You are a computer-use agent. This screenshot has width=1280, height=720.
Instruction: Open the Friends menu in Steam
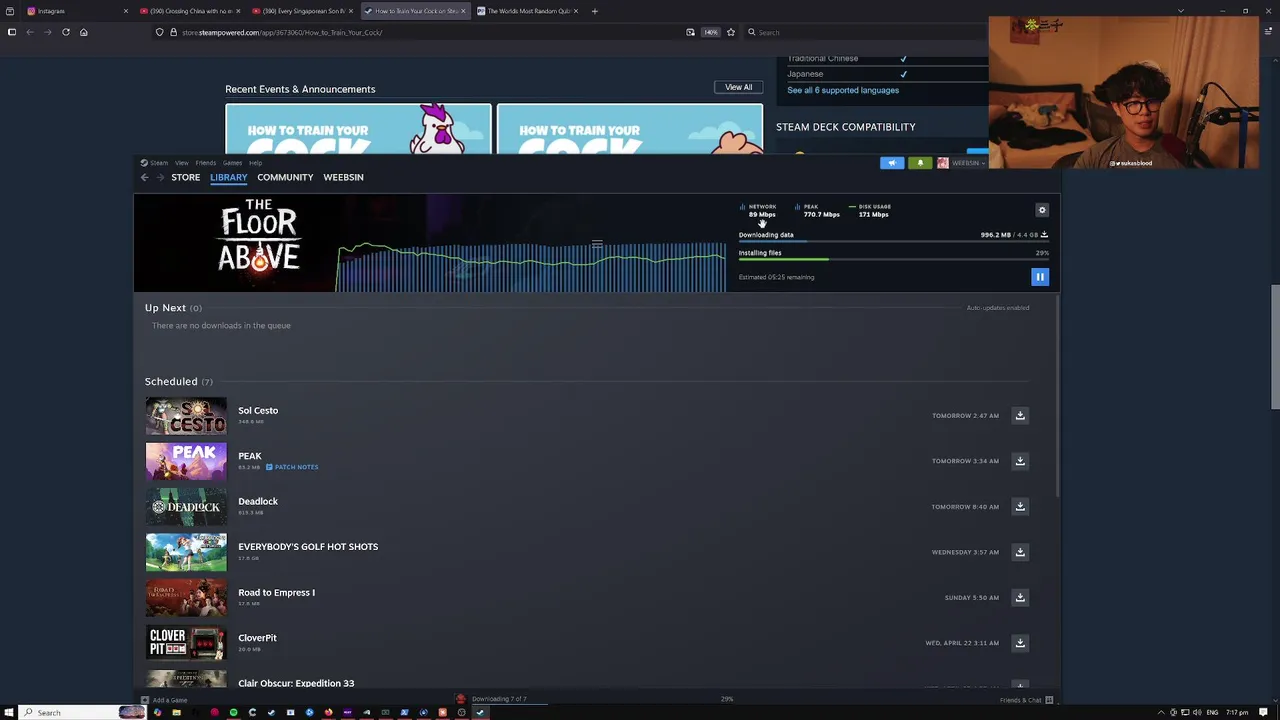point(206,163)
